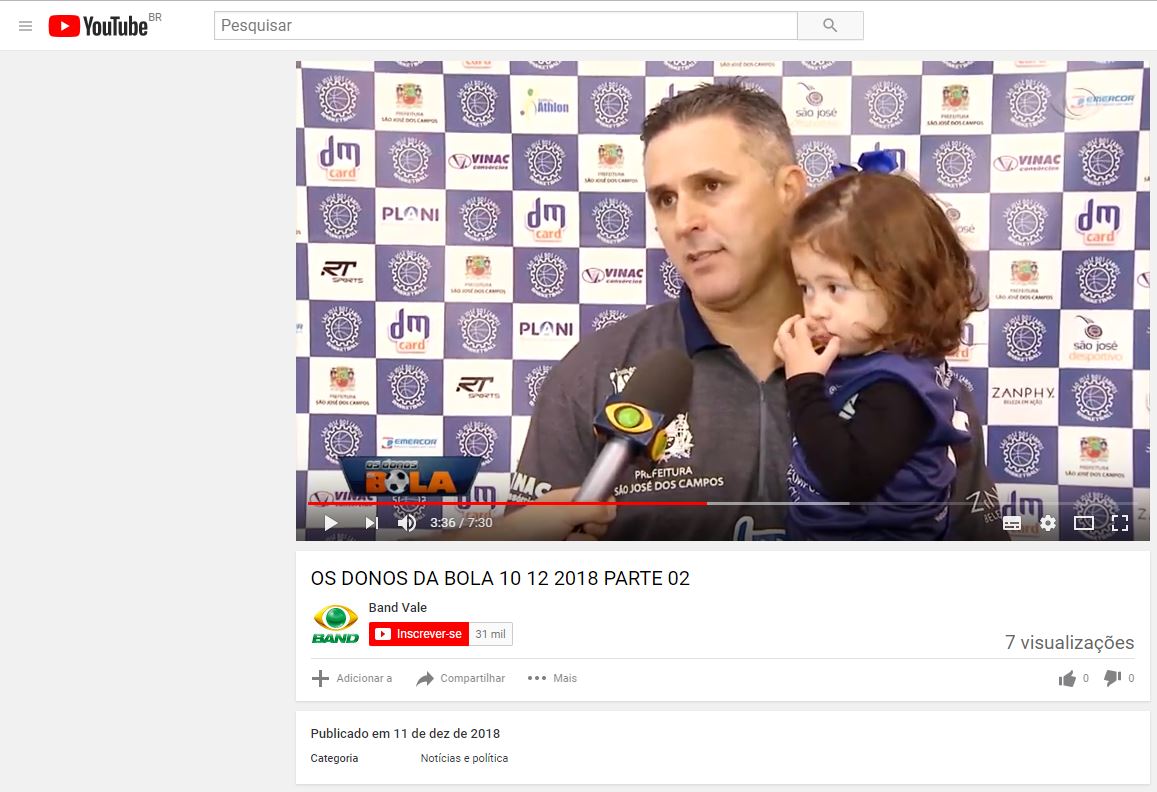
Task: Open the Adicionar a menu
Action: [x=352, y=678]
